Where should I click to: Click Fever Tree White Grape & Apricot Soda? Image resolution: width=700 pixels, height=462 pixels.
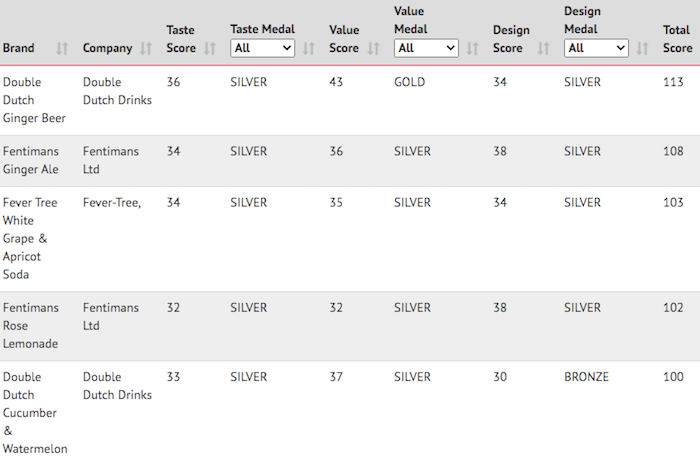tap(30, 238)
